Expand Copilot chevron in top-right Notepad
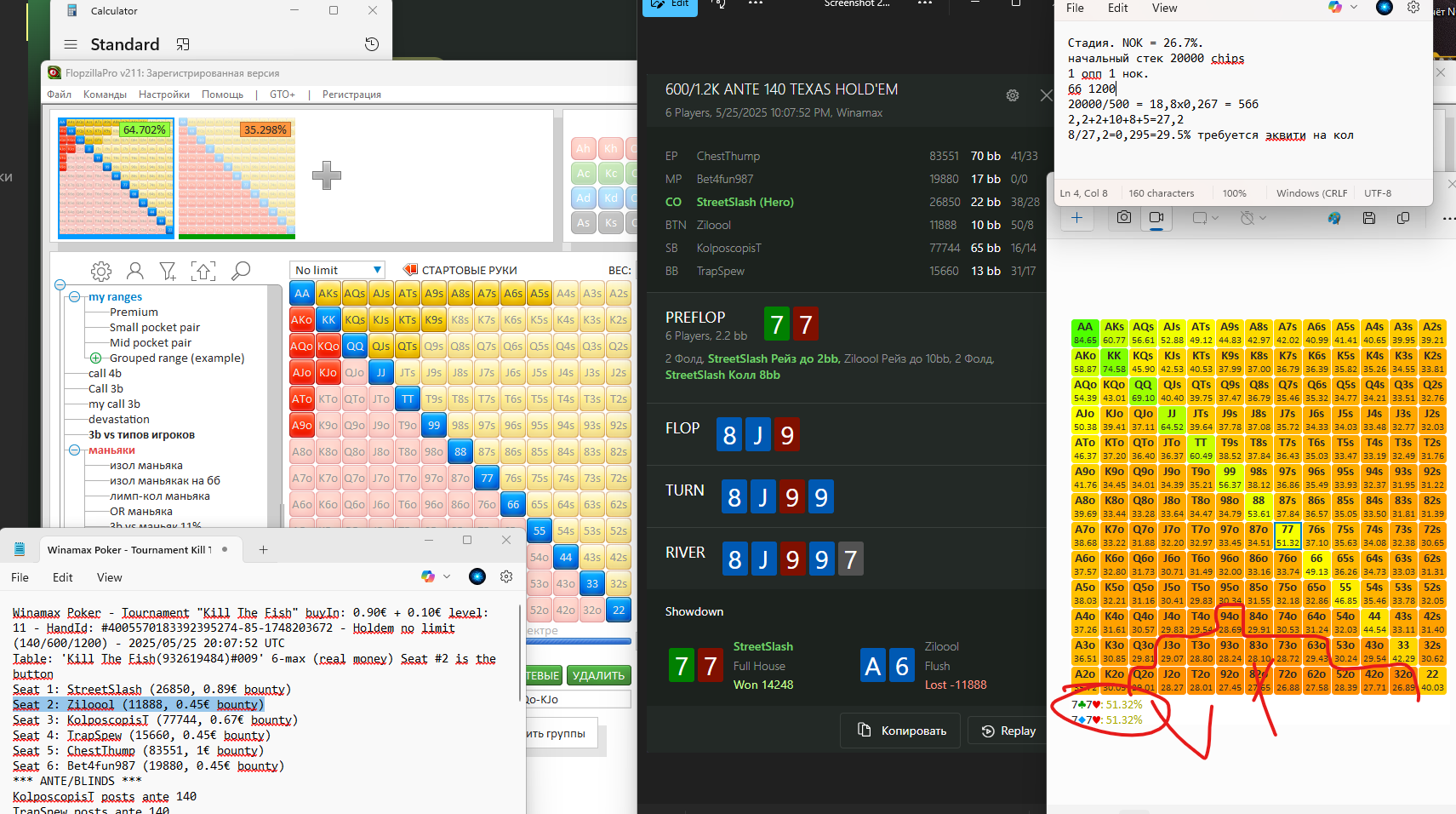 [1354, 8]
